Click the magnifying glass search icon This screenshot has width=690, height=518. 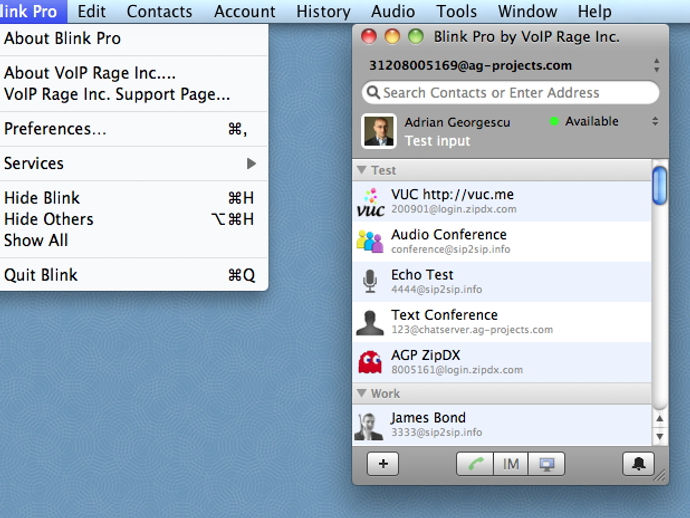[x=373, y=92]
